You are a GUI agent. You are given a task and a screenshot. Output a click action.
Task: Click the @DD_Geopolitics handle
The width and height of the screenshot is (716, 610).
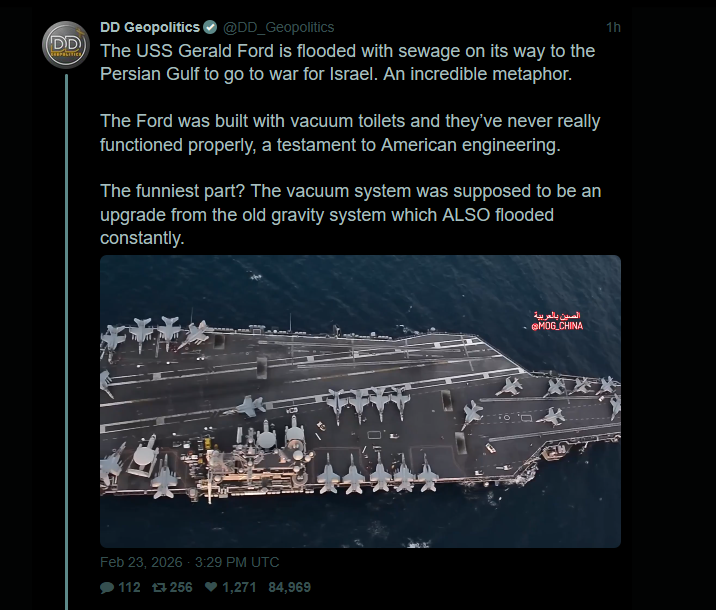[278, 27]
